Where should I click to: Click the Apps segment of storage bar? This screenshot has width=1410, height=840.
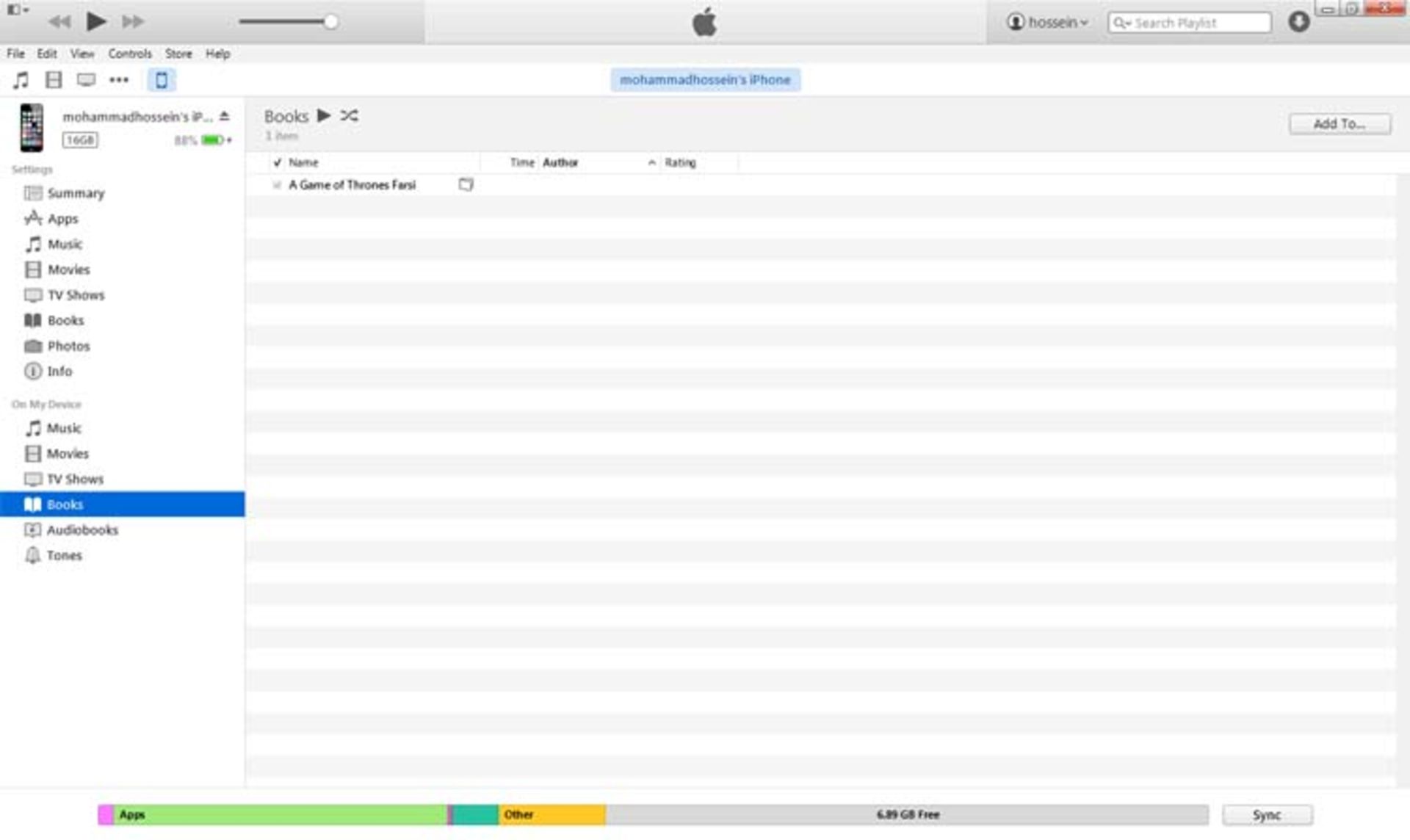280,814
